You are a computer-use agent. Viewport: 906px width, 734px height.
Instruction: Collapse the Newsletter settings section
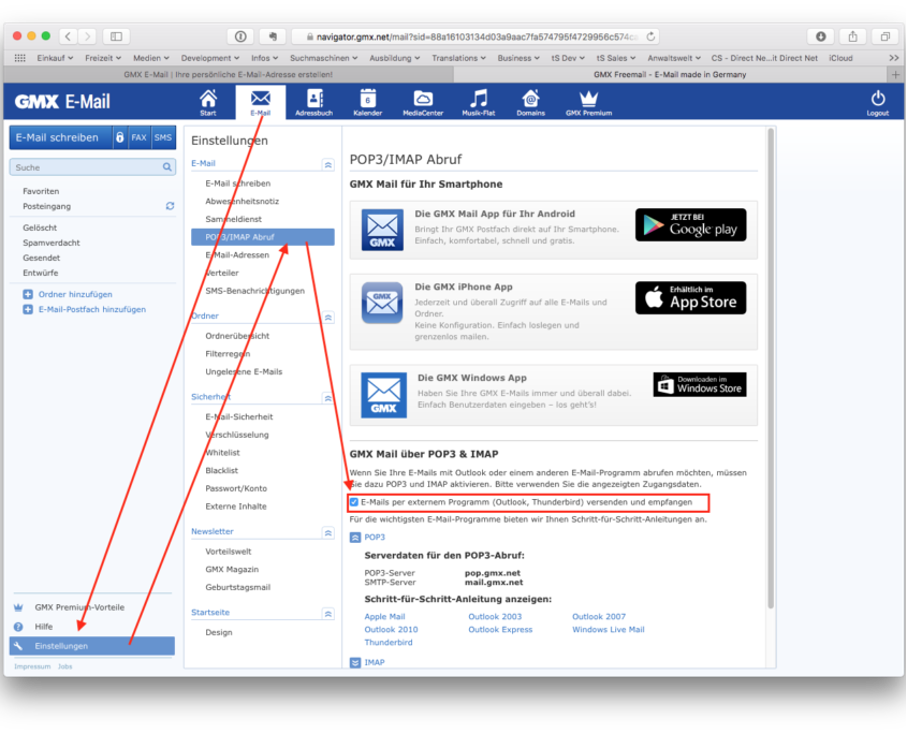[328, 533]
